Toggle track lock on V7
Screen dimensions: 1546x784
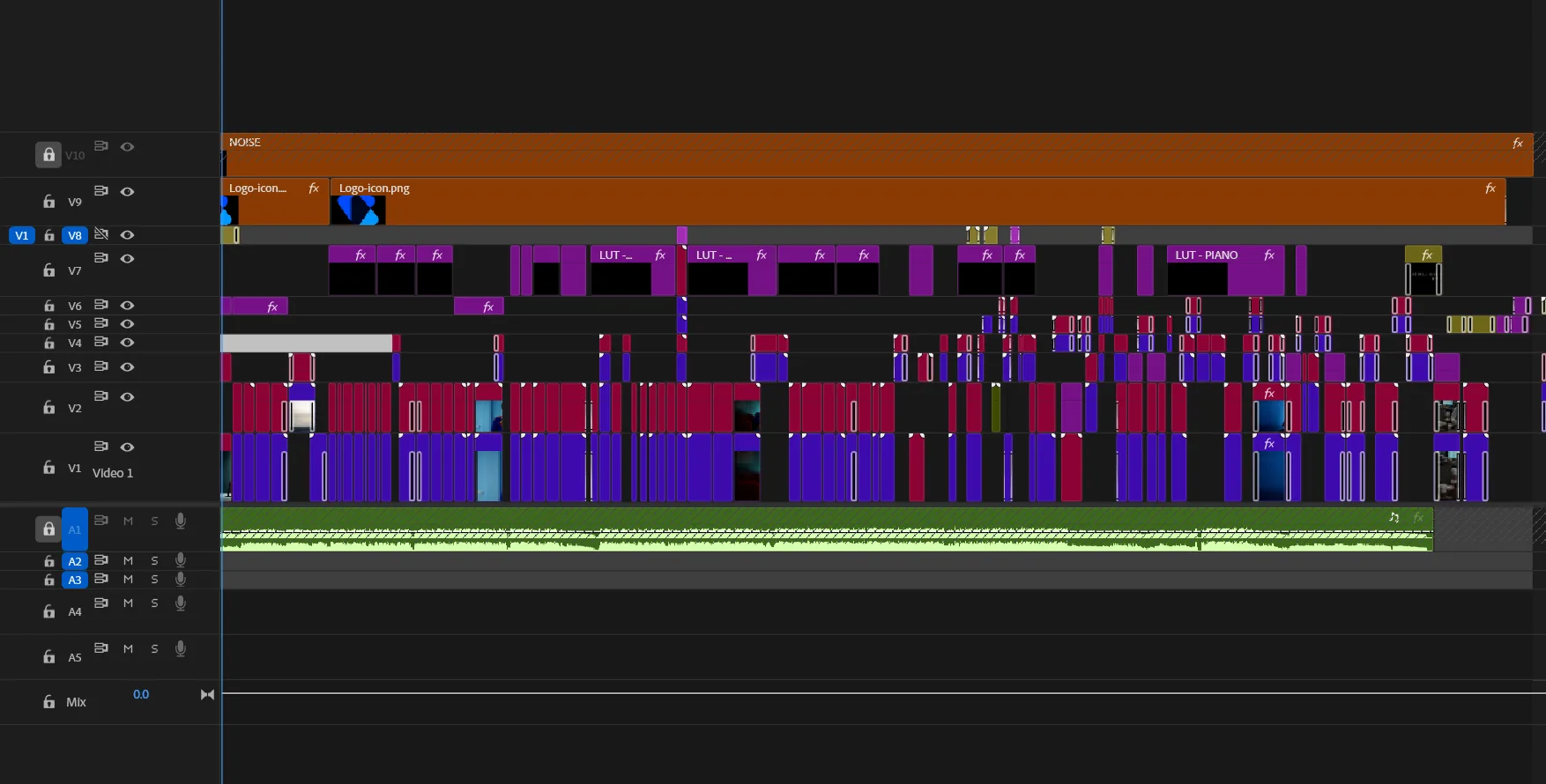click(x=48, y=270)
